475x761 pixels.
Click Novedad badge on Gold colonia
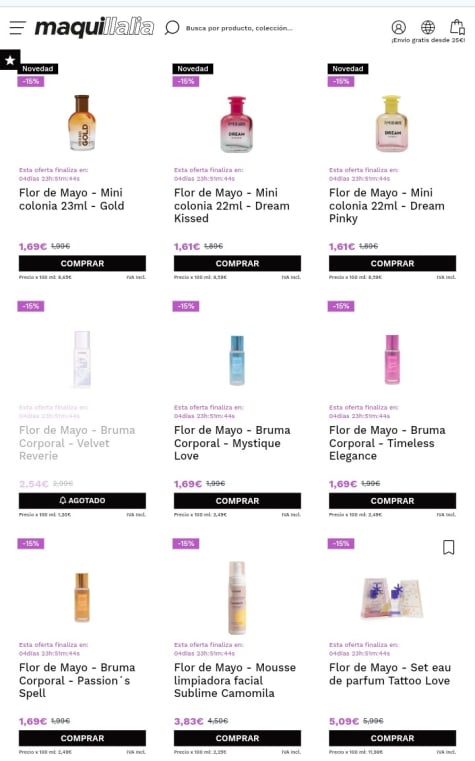[x=38, y=68]
